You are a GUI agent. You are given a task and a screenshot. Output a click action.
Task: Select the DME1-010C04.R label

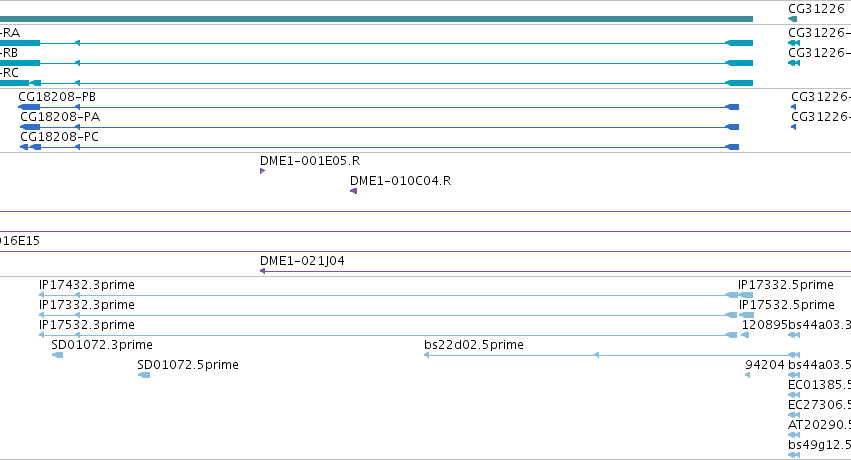pos(401,181)
